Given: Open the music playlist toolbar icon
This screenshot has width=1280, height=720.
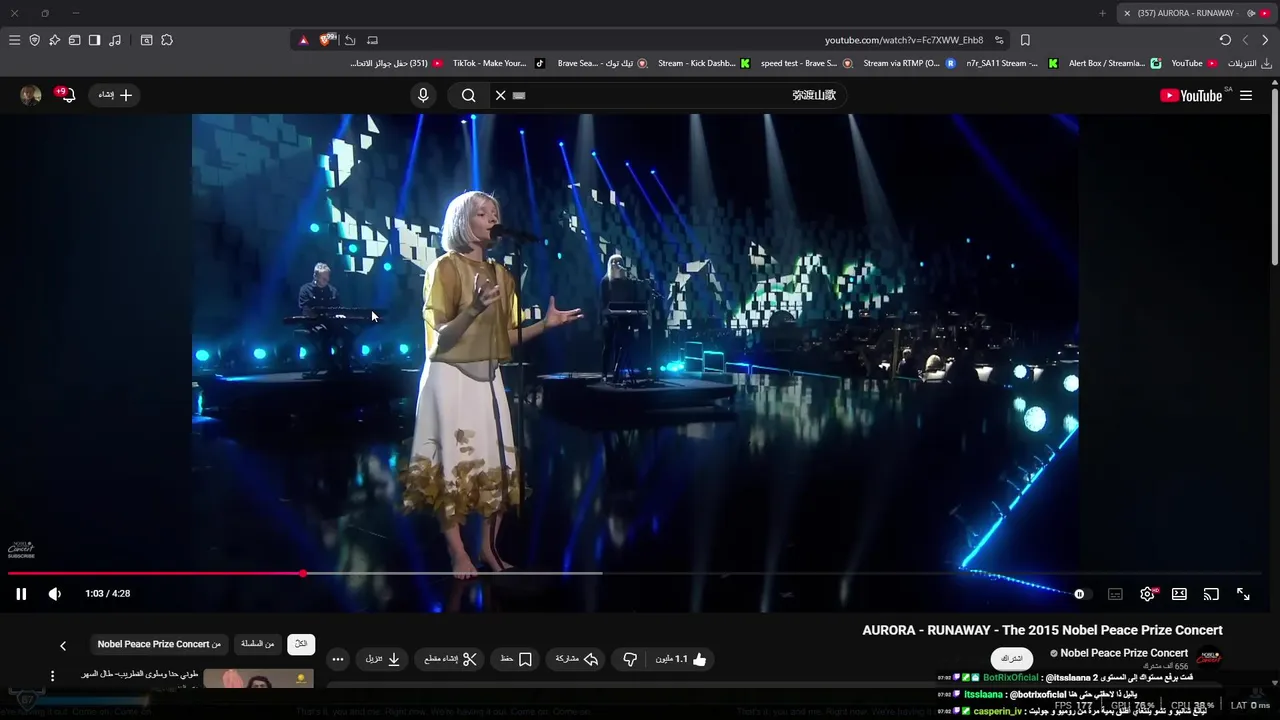Looking at the screenshot, I should click(x=115, y=40).
